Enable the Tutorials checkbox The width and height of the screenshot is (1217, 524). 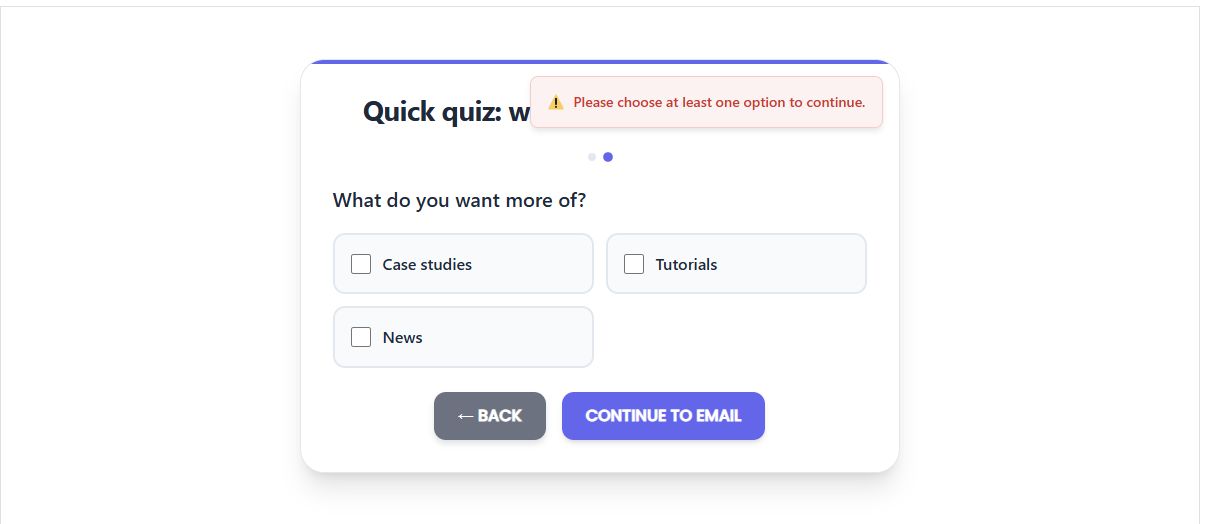coord(634,264)
